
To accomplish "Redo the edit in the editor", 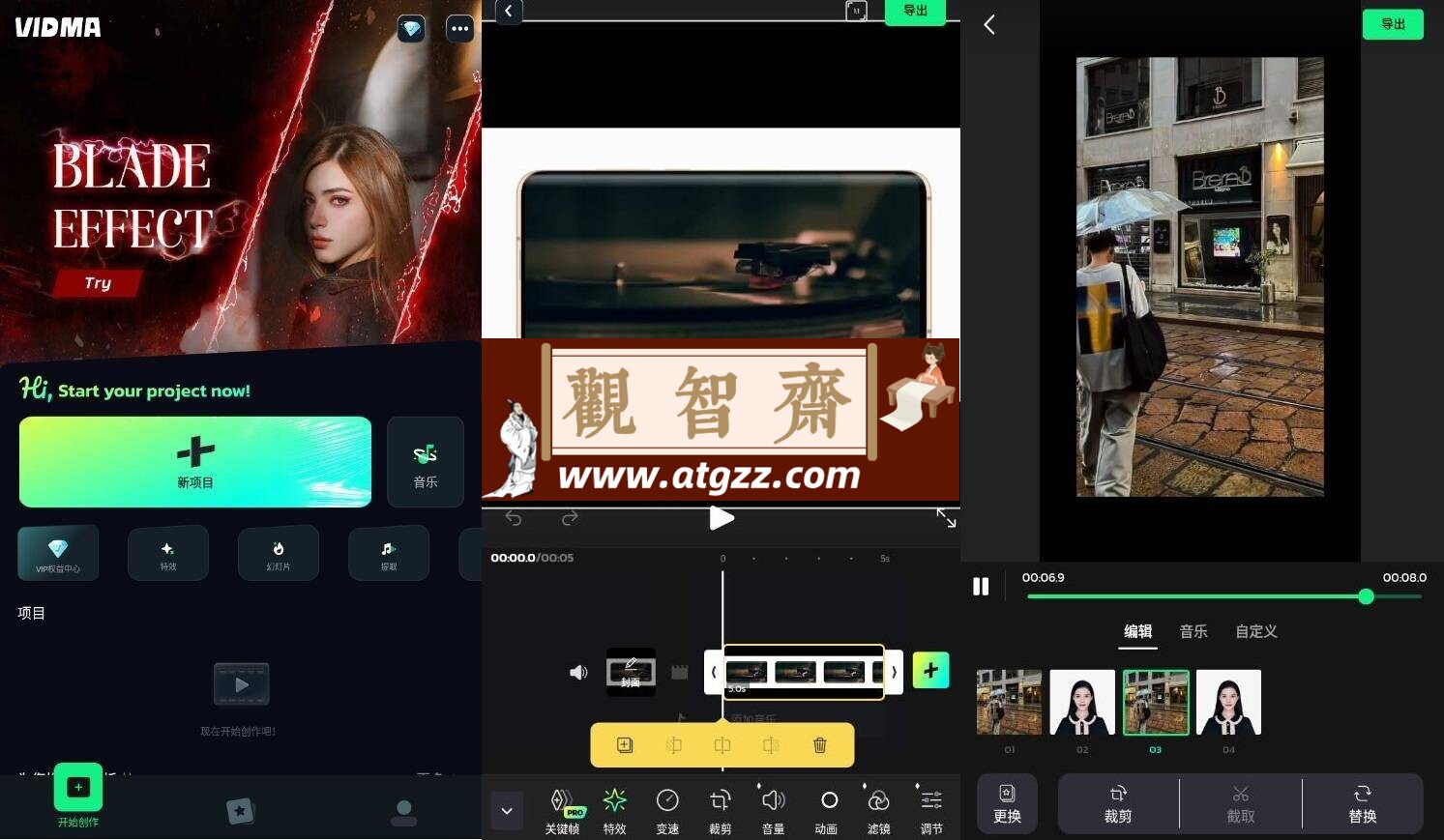I will click(x=570, y=519).
